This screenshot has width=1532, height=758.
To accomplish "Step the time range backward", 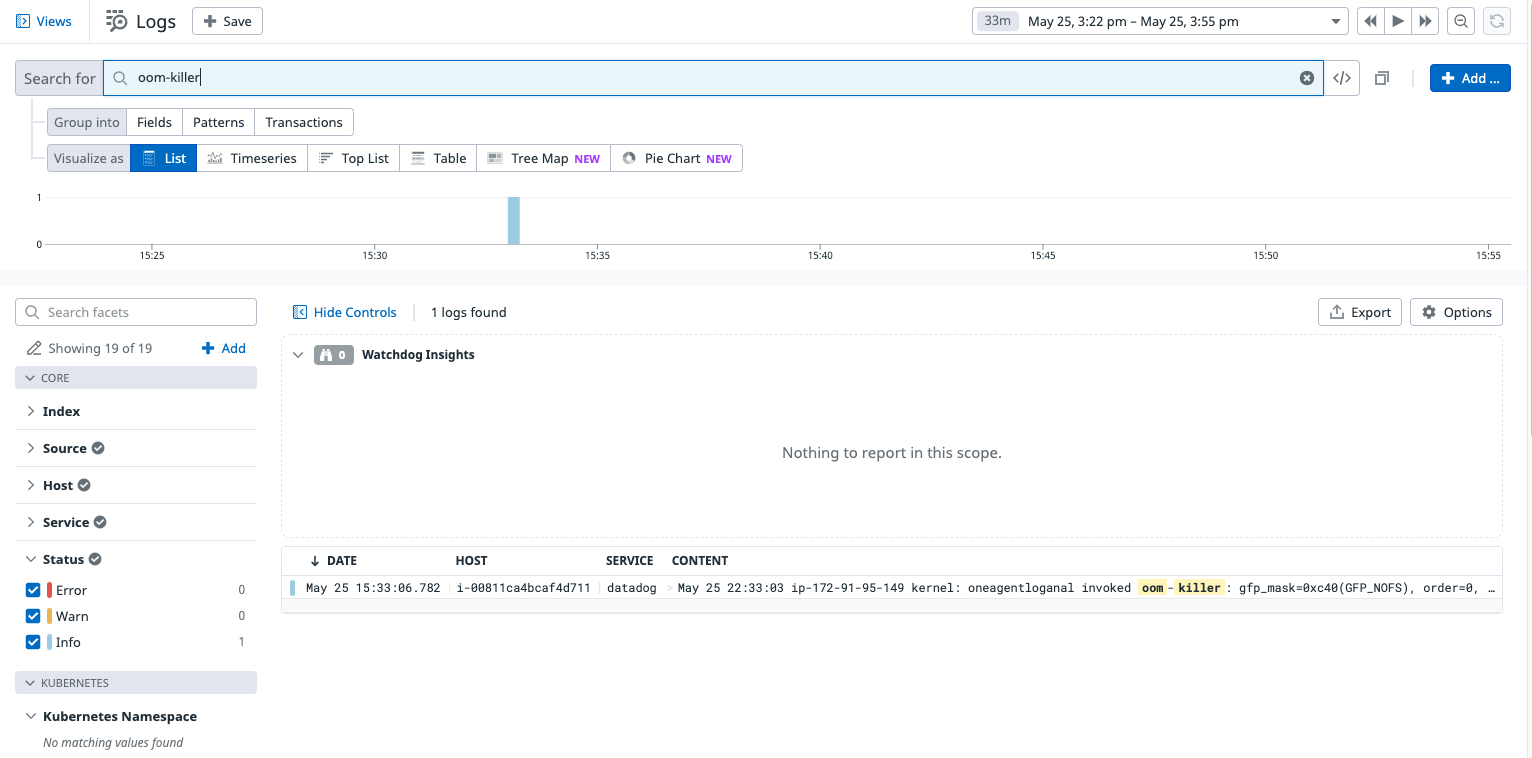I will pos(1370,21).
